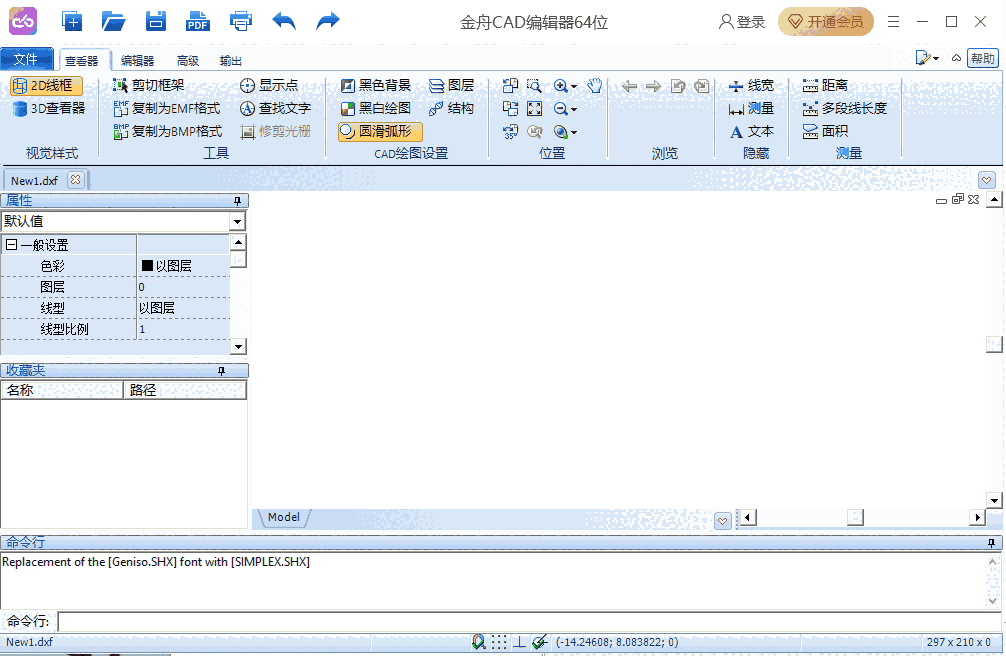
Task: Click the 剪切框架 clipping tool
Action: pyautogui.click(x=149, y=86)
